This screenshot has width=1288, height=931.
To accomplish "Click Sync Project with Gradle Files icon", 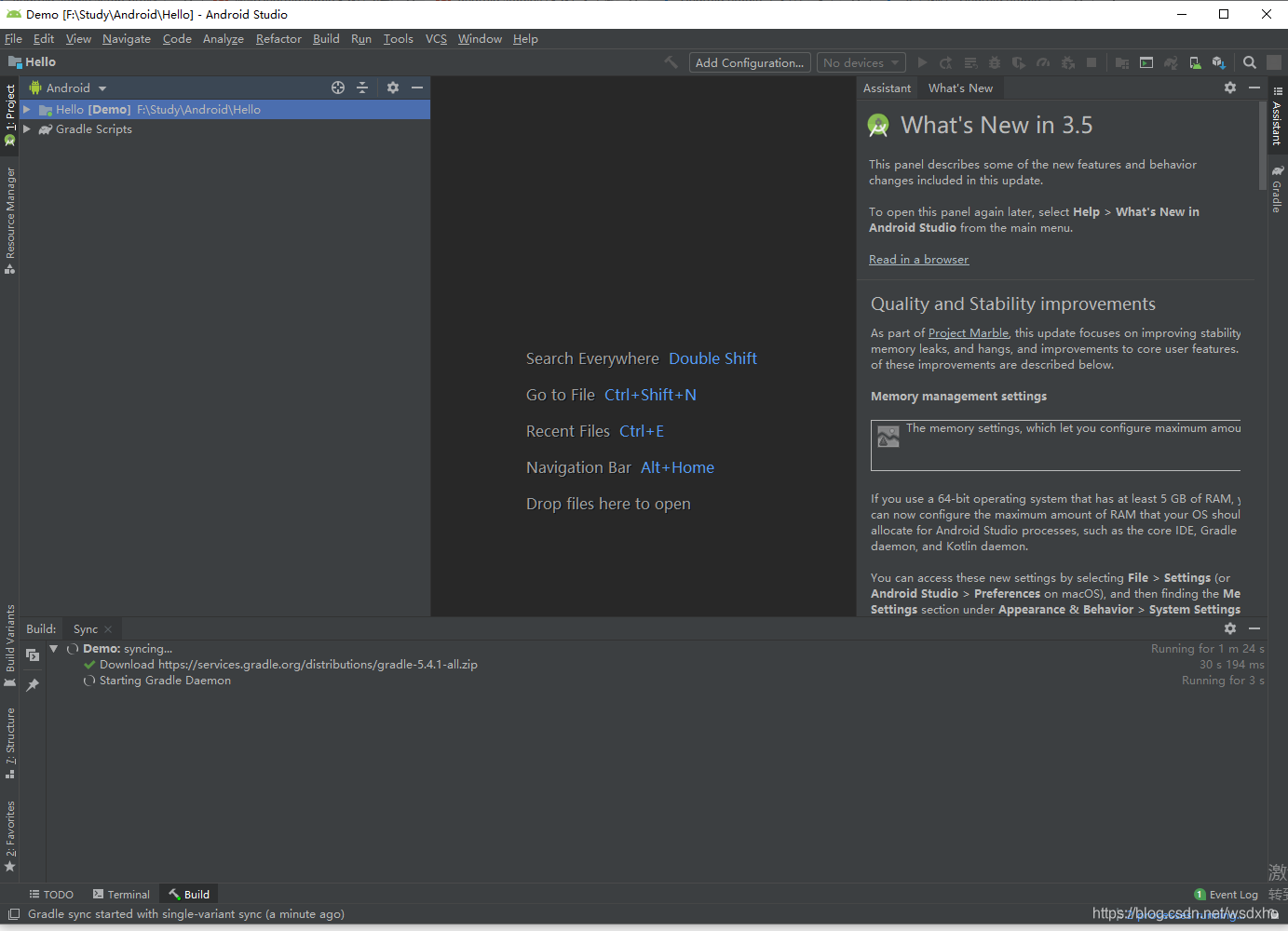I will (1171, 62).
